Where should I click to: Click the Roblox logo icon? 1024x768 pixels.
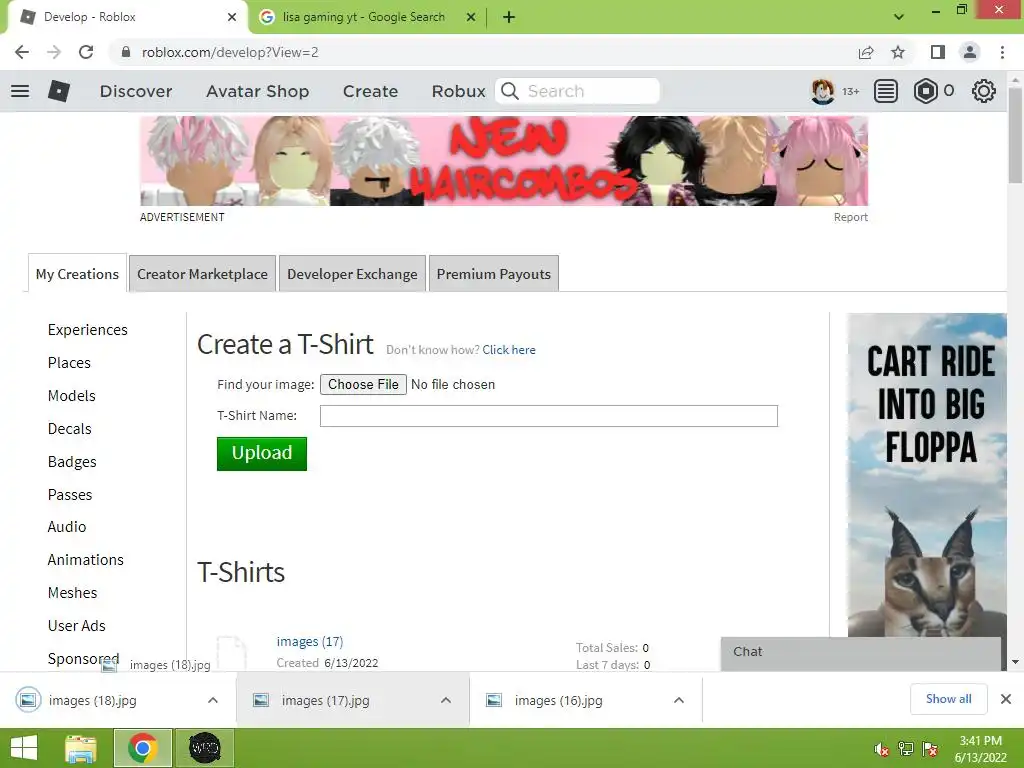(x=59, y=91)
